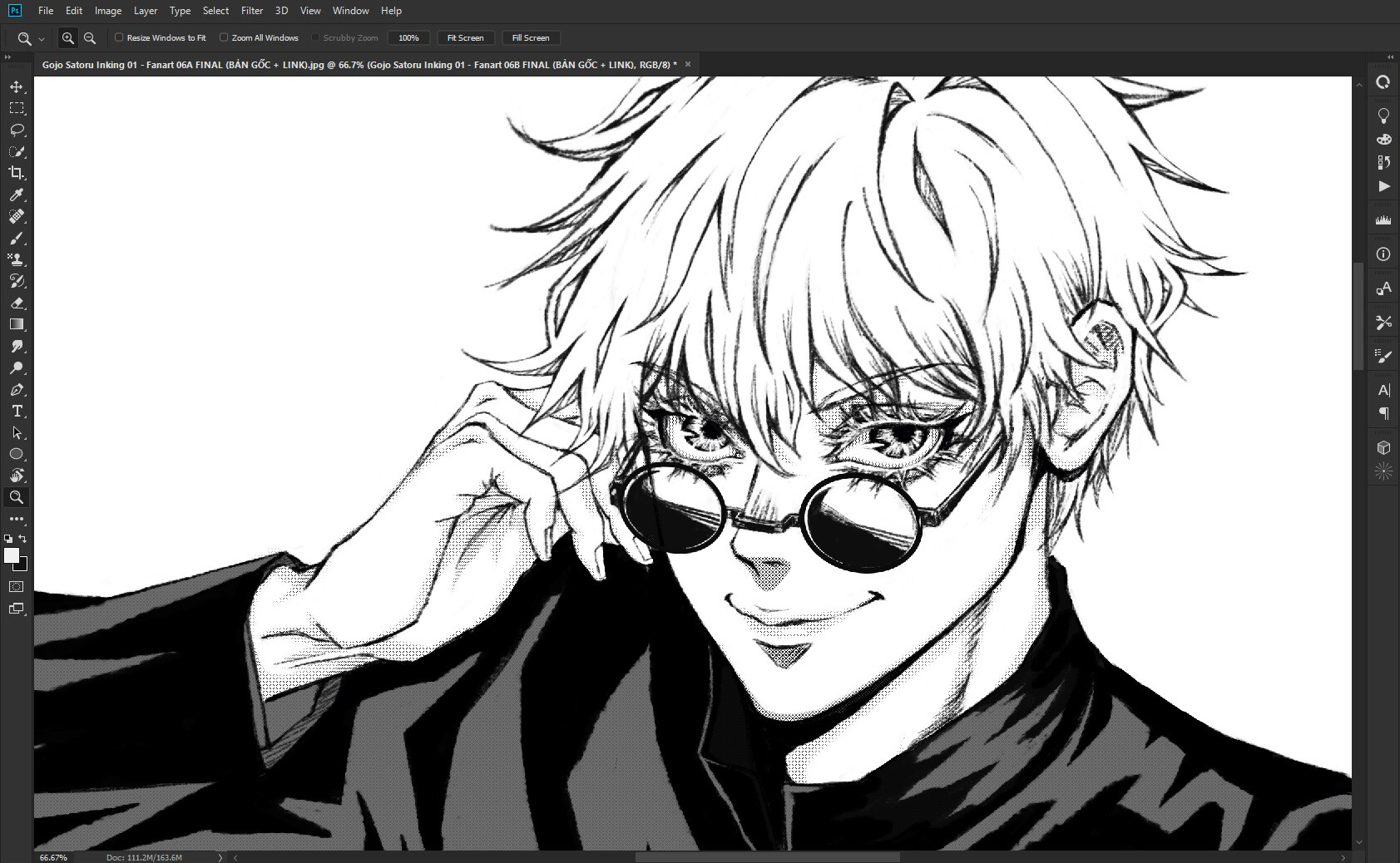Enable Resize Windows to Fit
The image size is (1400, 863).
point(119,37)
